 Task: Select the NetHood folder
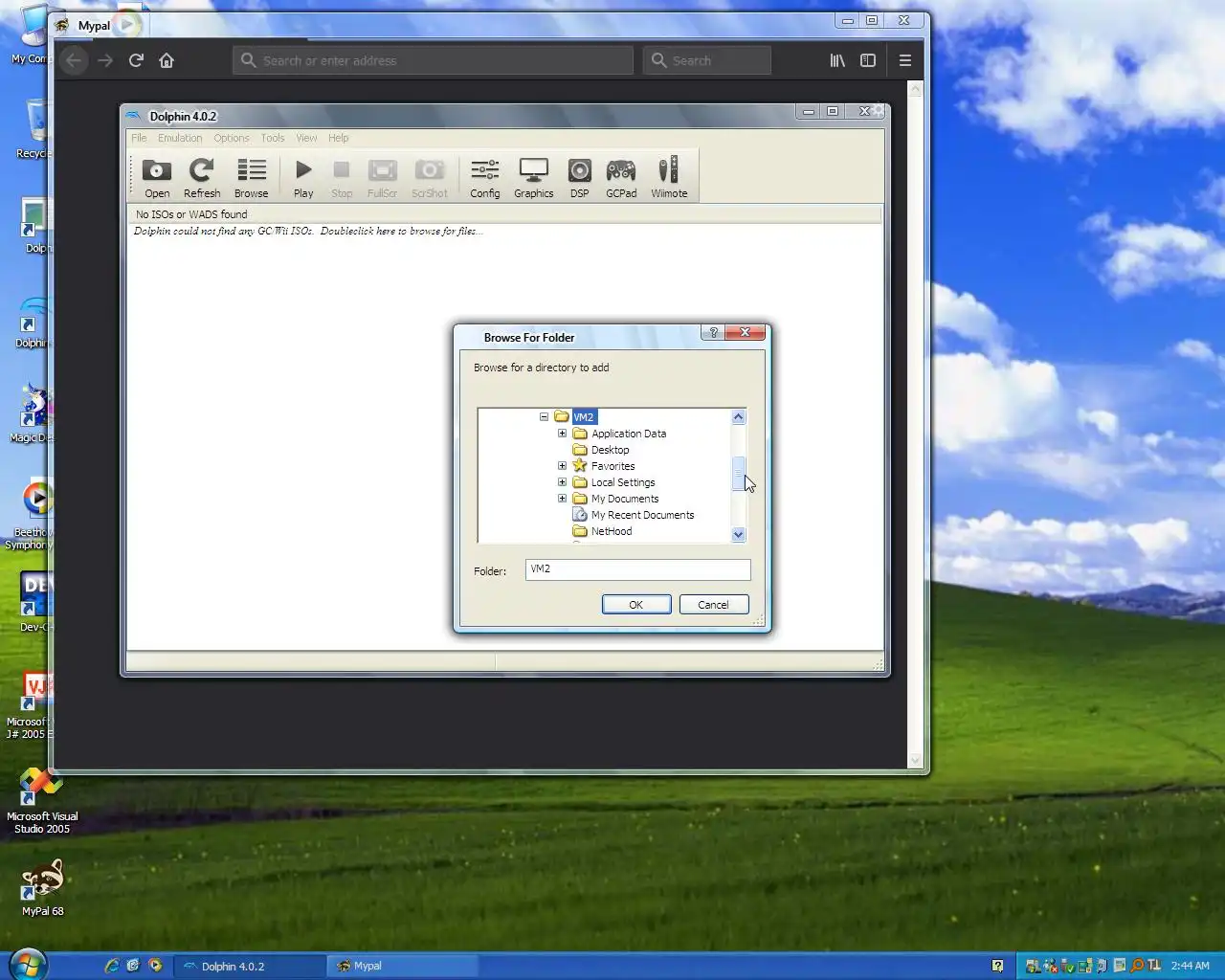612,531
